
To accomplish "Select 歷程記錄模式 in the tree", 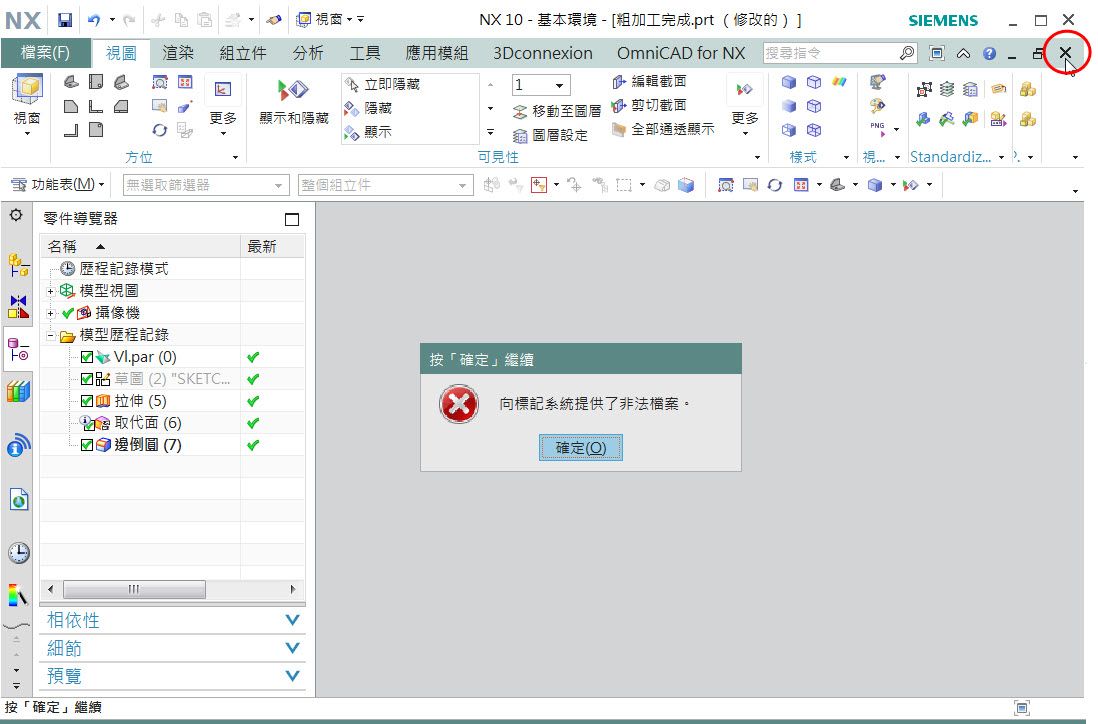I will click(124, 269).
